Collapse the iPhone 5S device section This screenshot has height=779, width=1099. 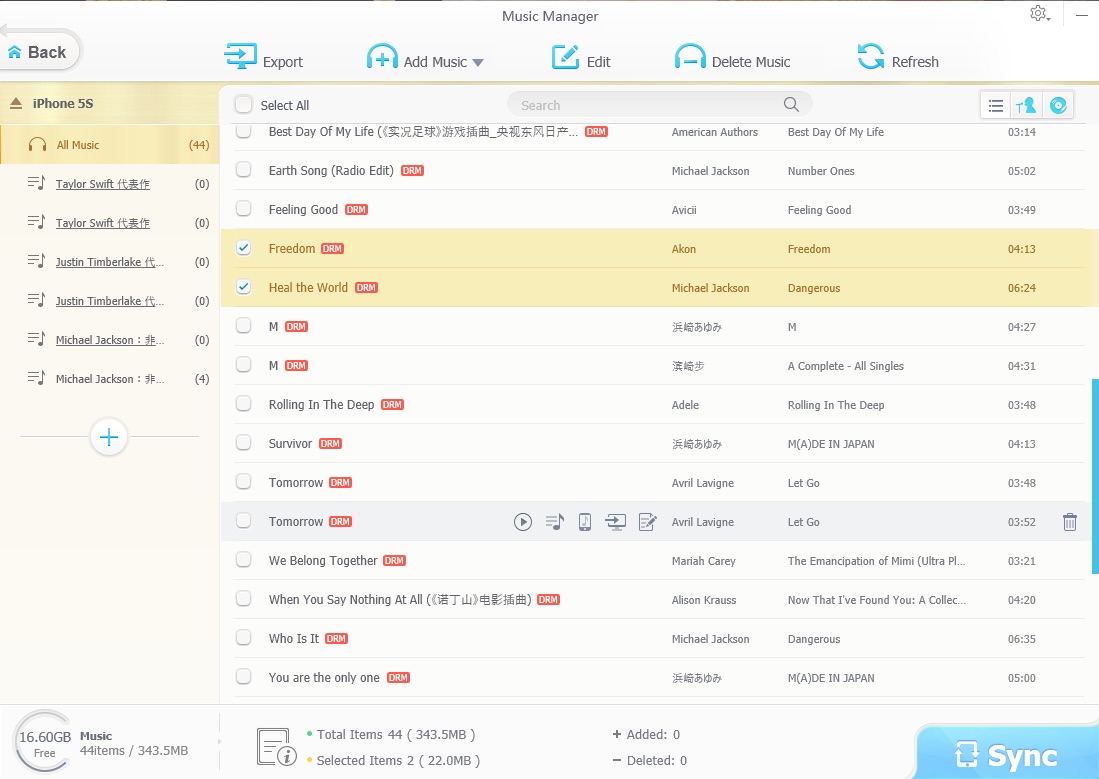tap(16, 103)
